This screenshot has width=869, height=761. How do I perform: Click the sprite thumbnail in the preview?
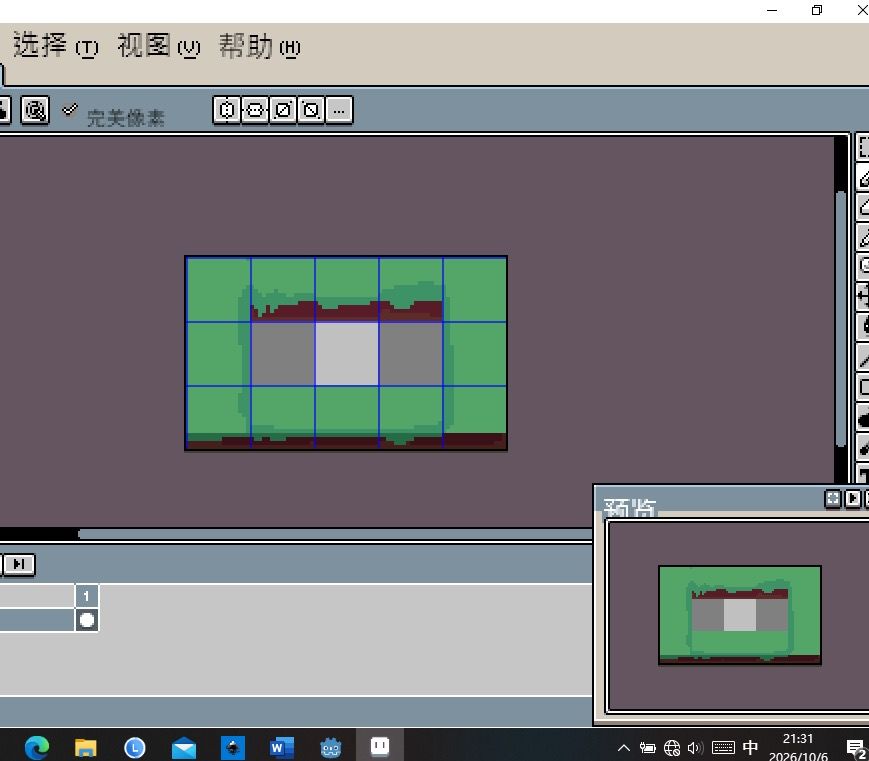point(740,615)
